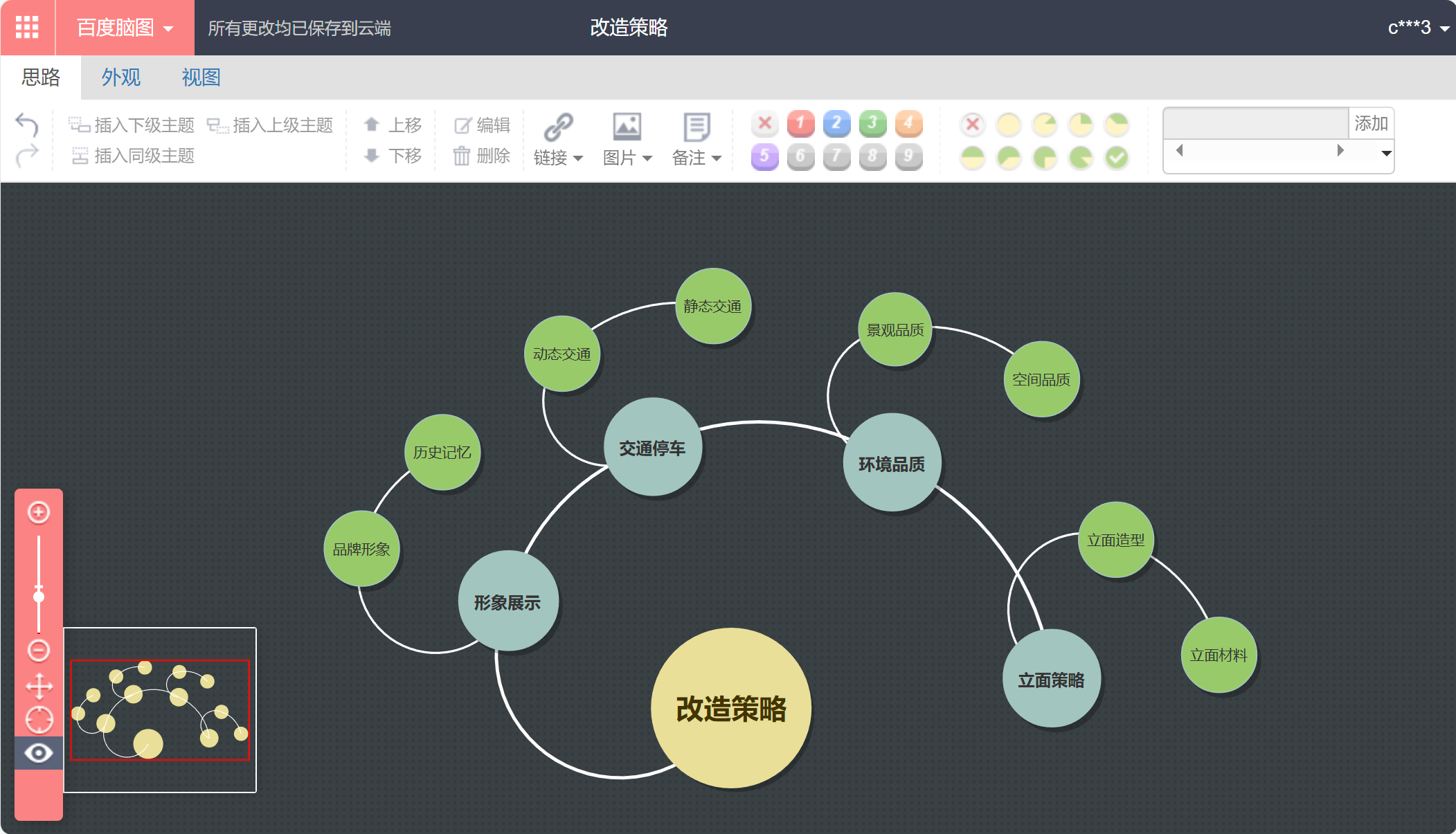Click the 添加 add button
The width and height of the screenshot is (1456, 834).
pyautogui.click(x=1372, y=123)
